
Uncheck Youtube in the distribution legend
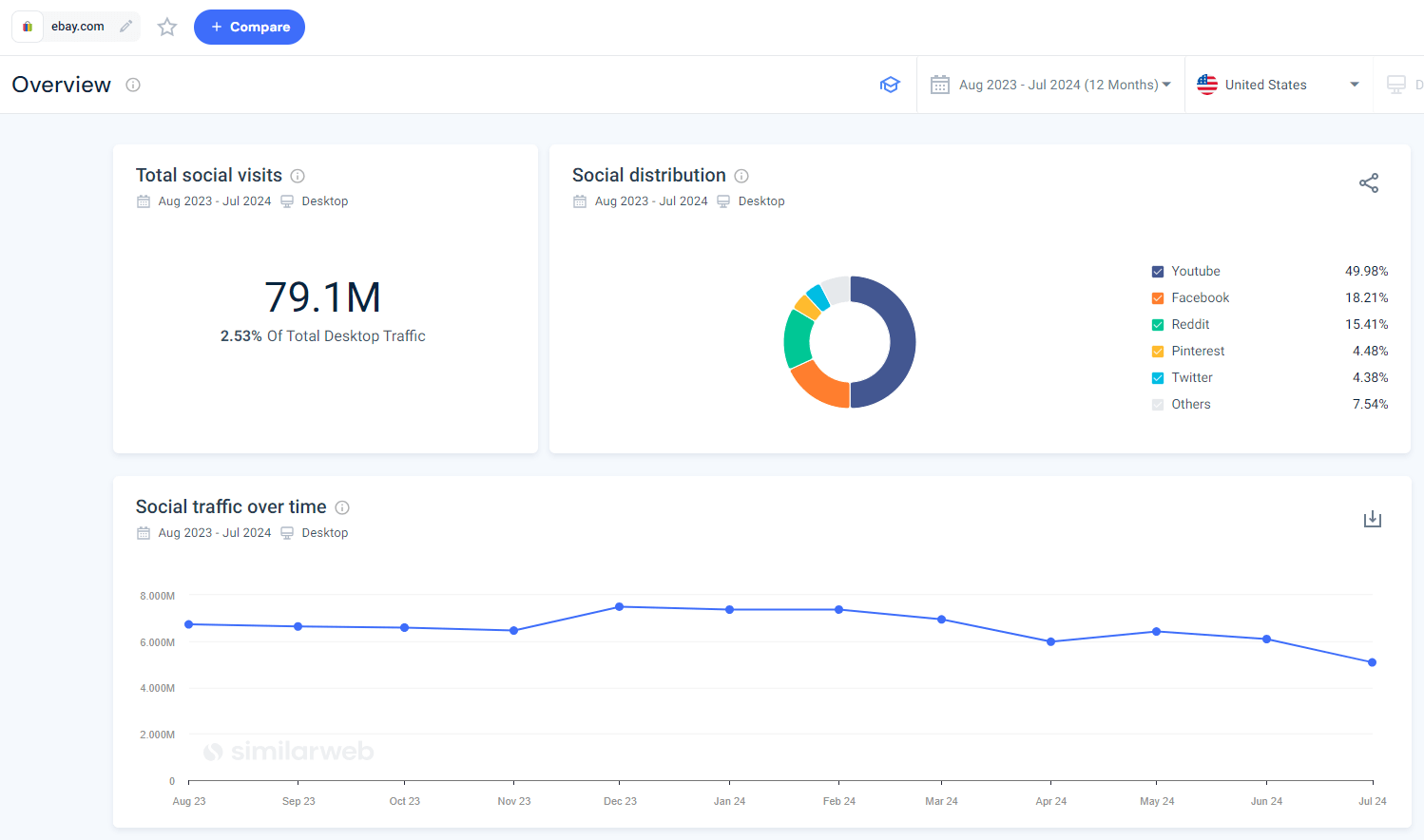tap(1157, 271)
